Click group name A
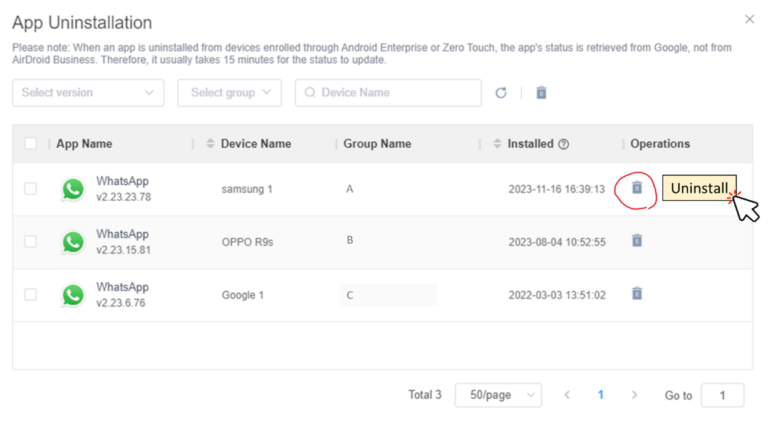Image resolution: width=768 pixels, height=423 pixels. click(x=350, y=189)
